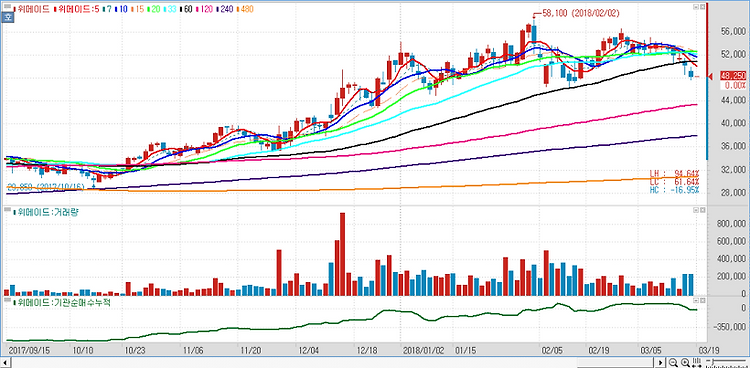Image resolution: width=750 pixels, height=368 pixels.
Task: Click the HC : -16.95% value
Action: coord(674,190)
